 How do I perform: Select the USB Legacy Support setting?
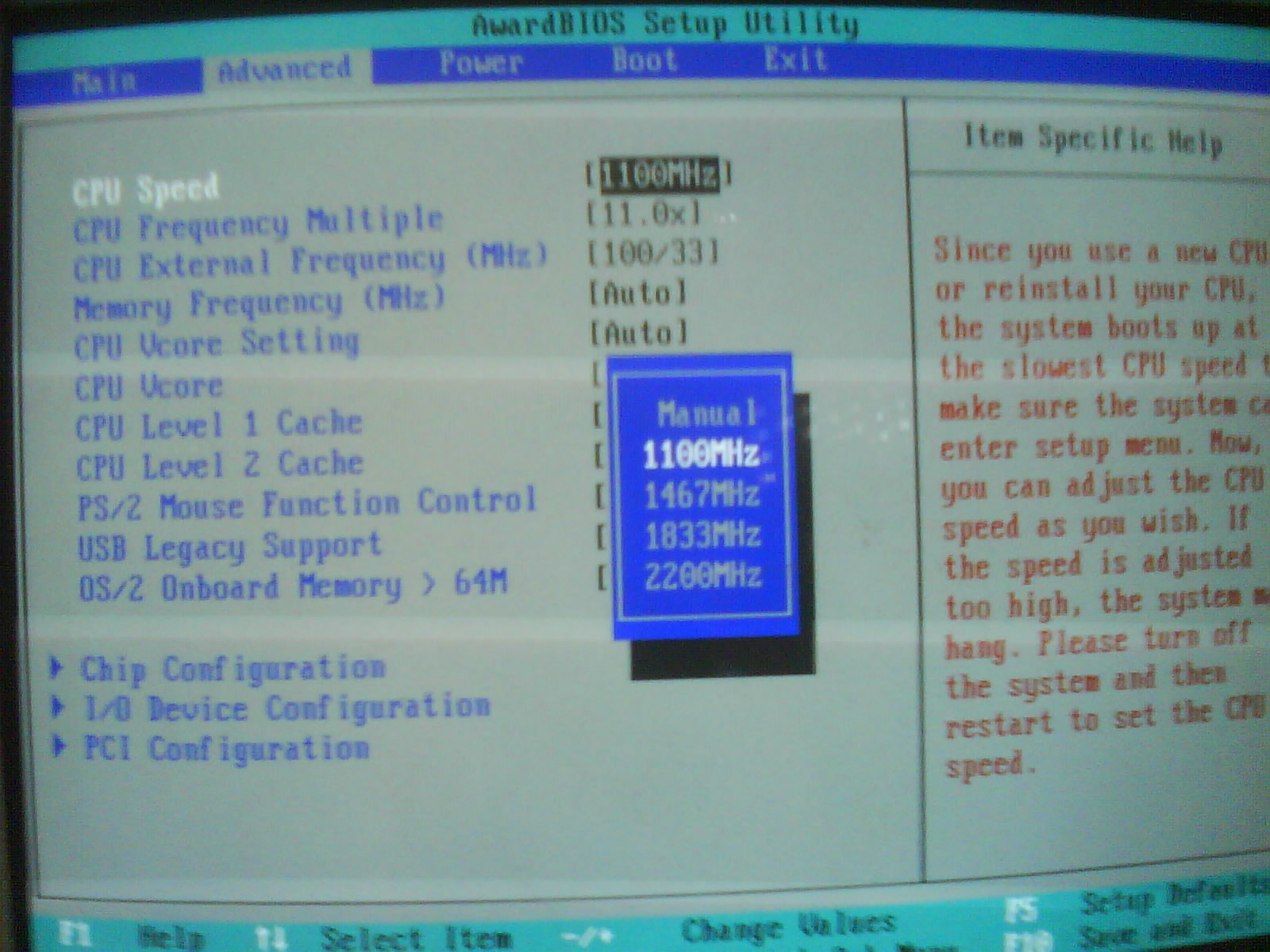pyautogui.click(x=230, y=547)
